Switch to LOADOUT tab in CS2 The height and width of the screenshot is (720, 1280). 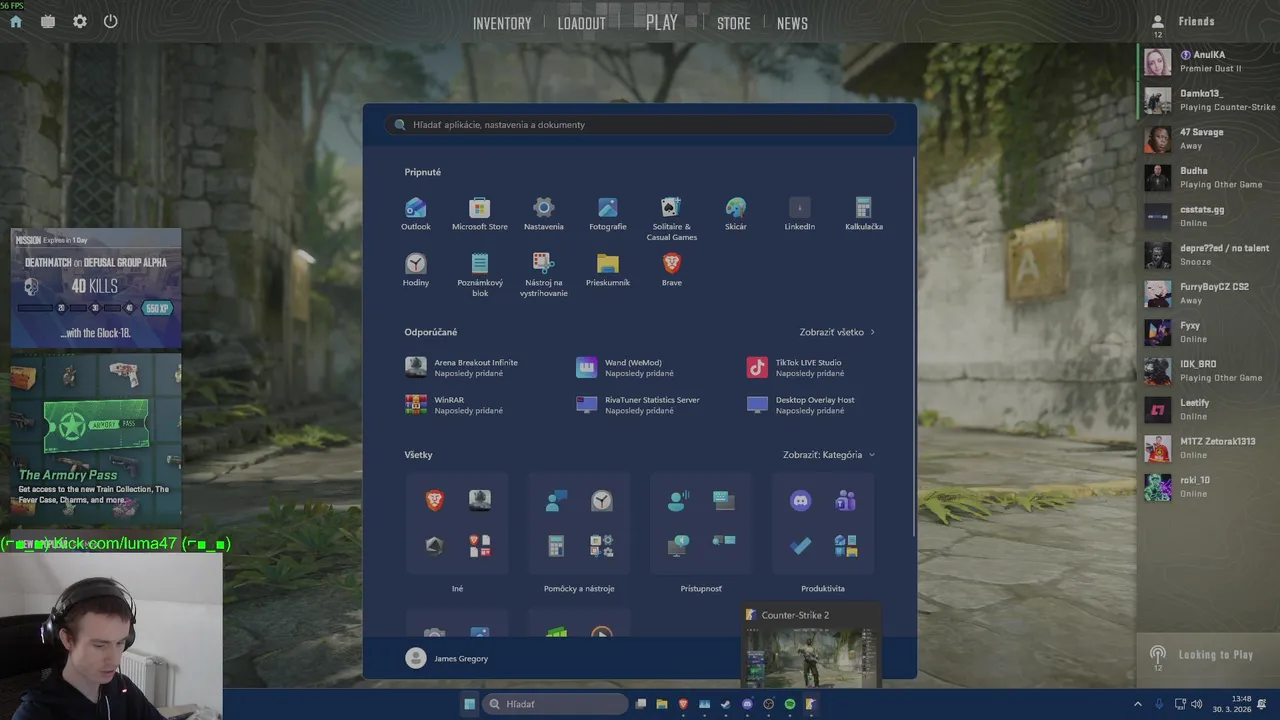tap(581, 23)
